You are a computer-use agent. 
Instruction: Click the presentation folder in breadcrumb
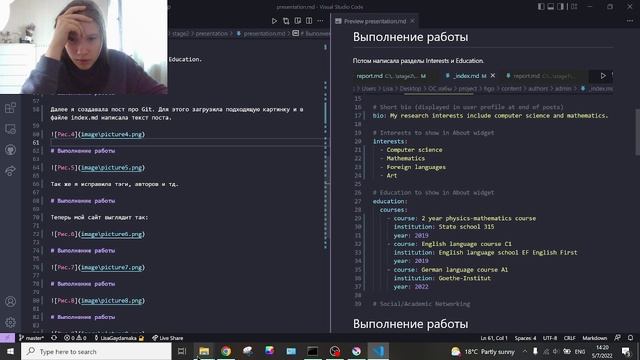point(211,33)
